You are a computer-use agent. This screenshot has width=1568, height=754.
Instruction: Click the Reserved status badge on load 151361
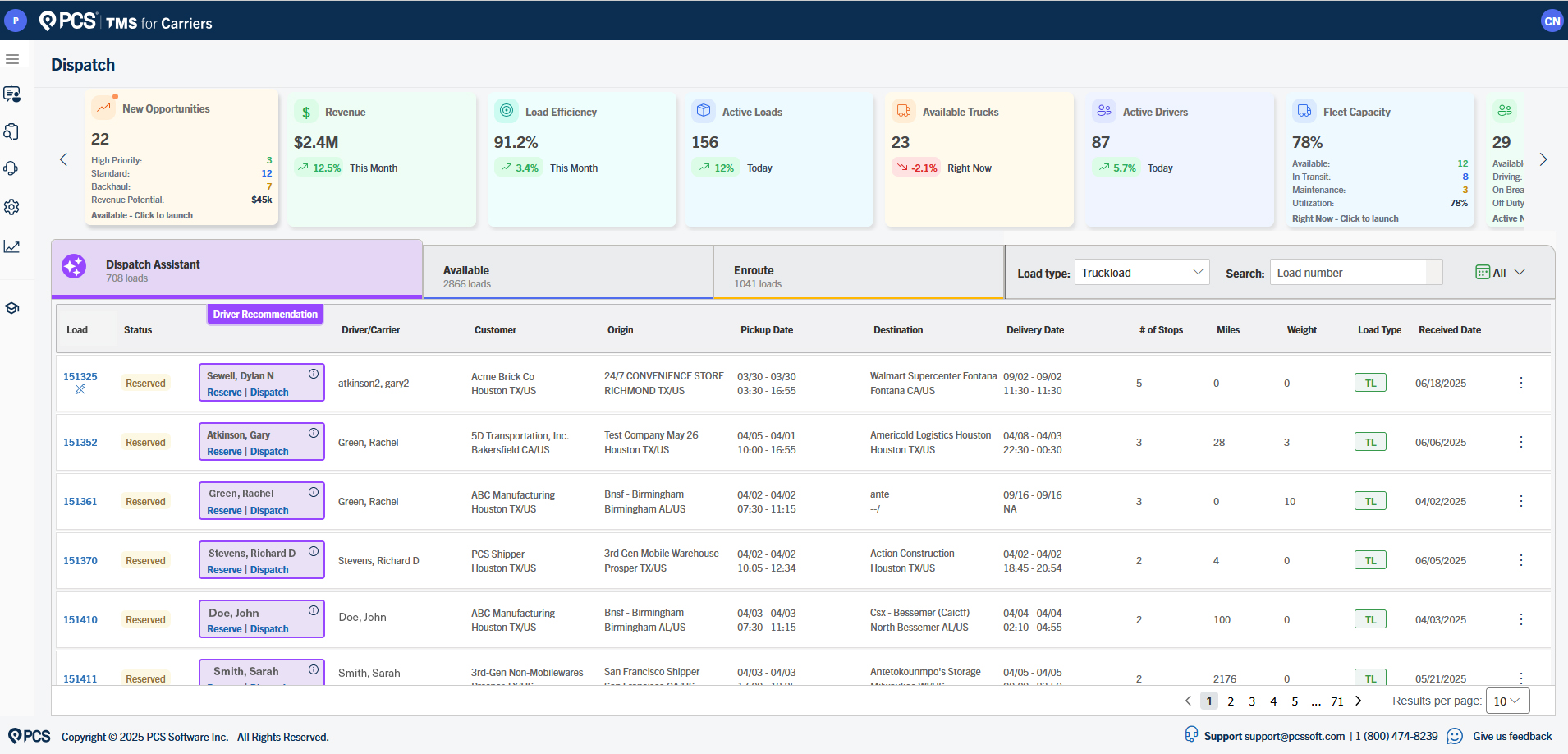point(145,501)
